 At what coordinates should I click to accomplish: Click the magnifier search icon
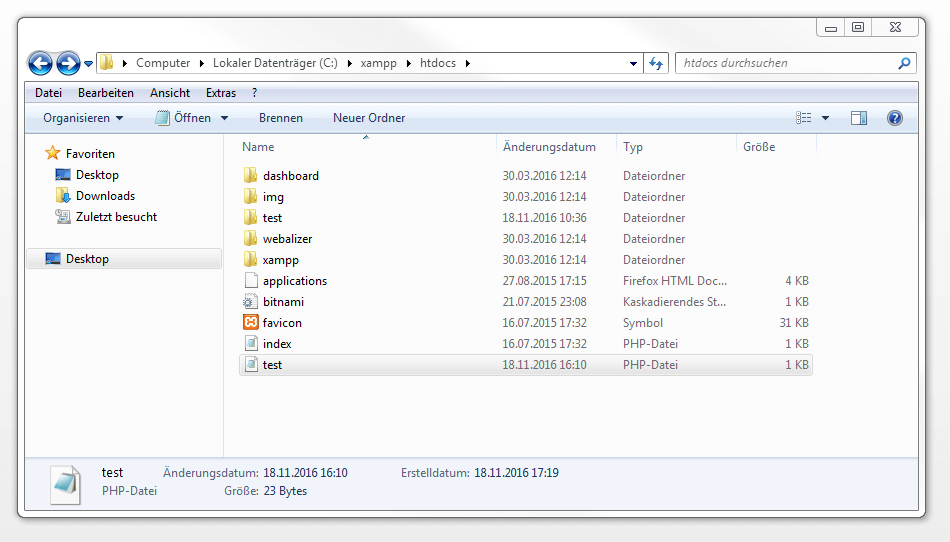[x=904, y=63]
